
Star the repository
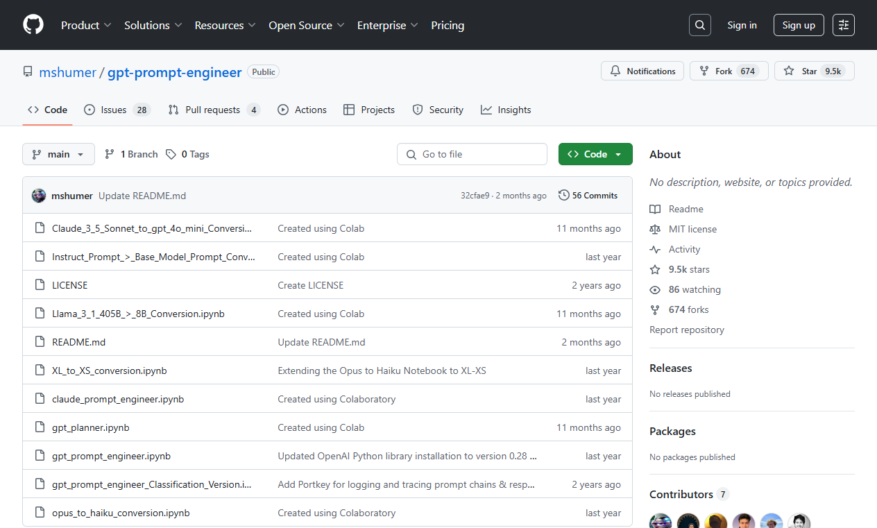[814, 71]
